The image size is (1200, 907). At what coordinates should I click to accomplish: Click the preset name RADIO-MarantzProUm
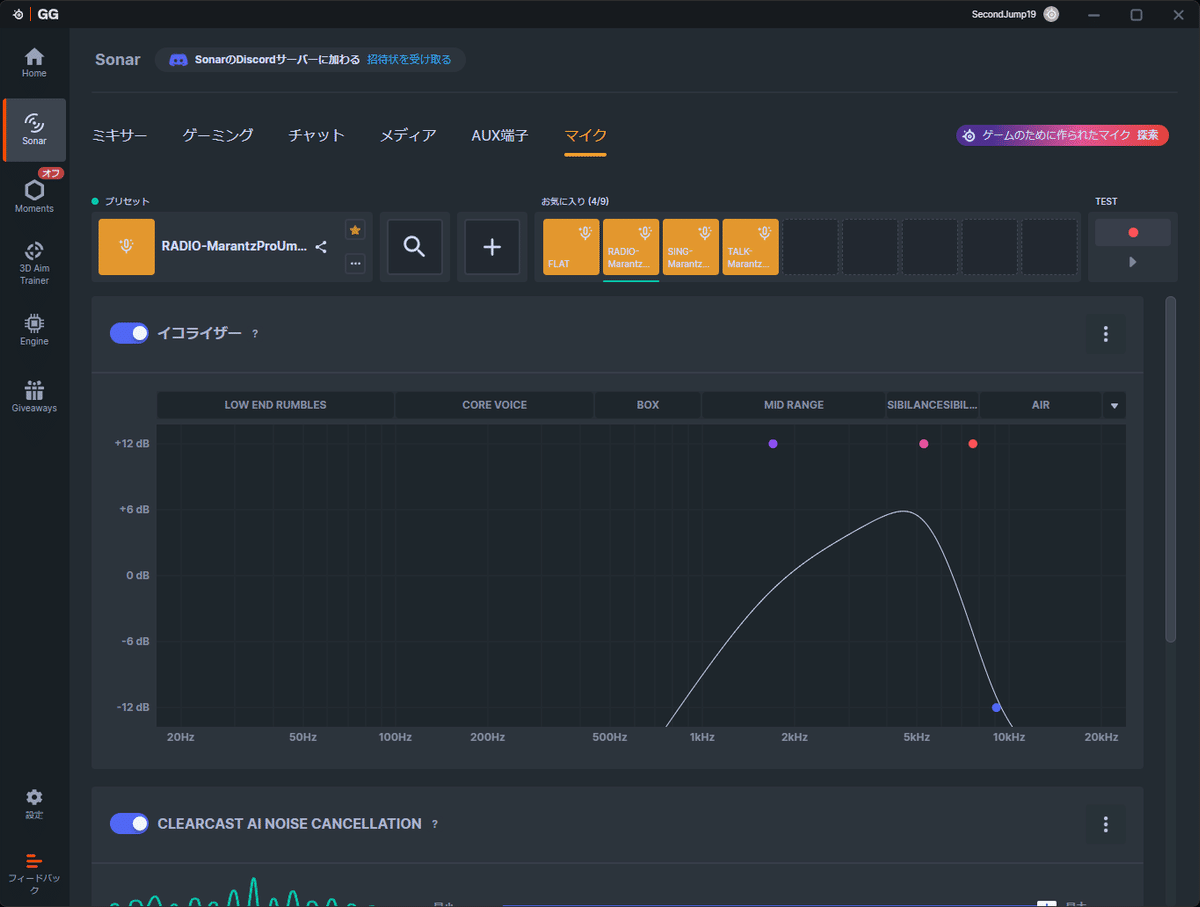235,247
